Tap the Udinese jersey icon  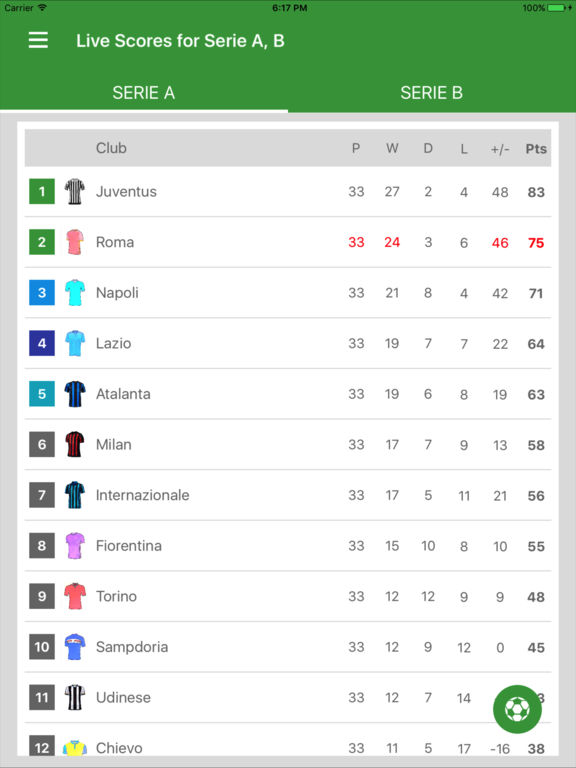point(74,697)
